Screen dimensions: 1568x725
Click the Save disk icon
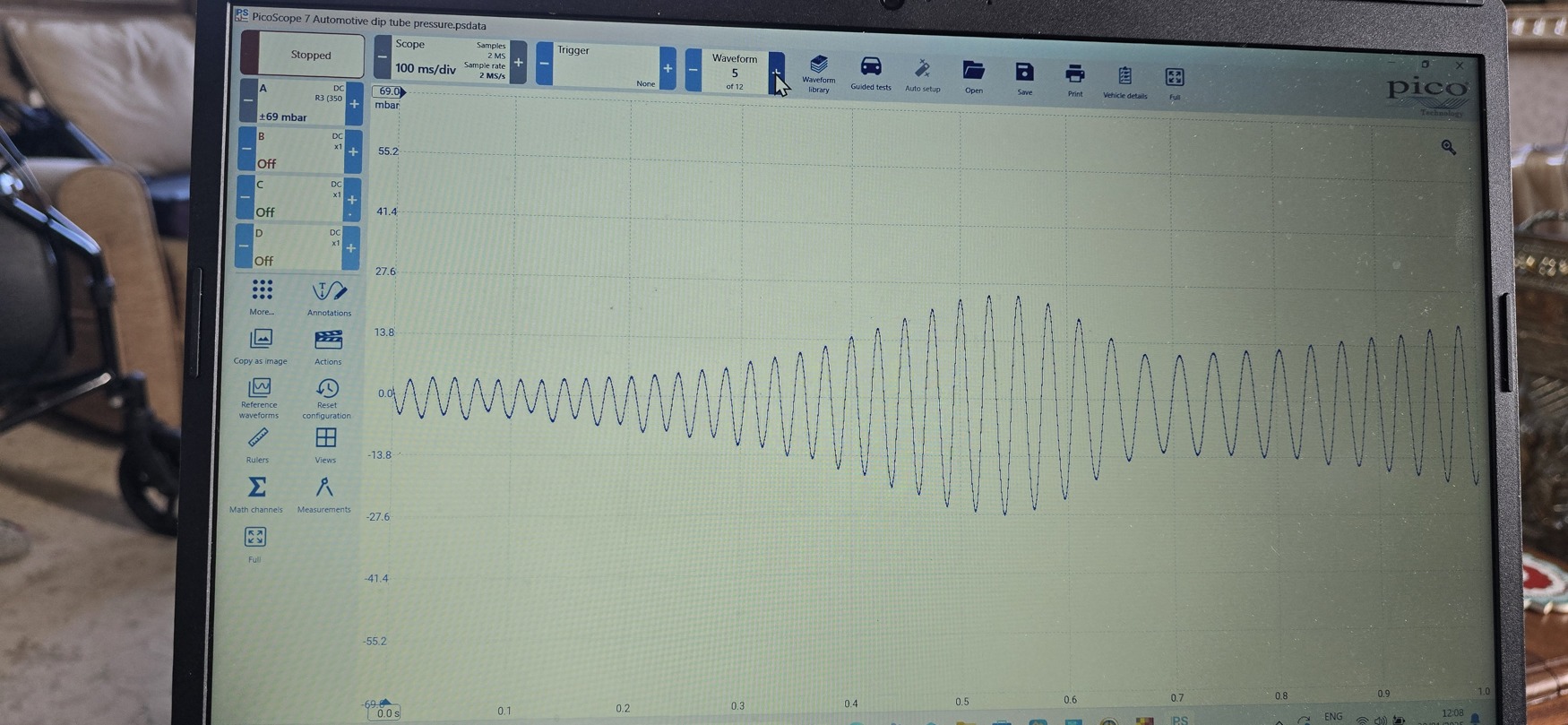(x=1024, y=77)
